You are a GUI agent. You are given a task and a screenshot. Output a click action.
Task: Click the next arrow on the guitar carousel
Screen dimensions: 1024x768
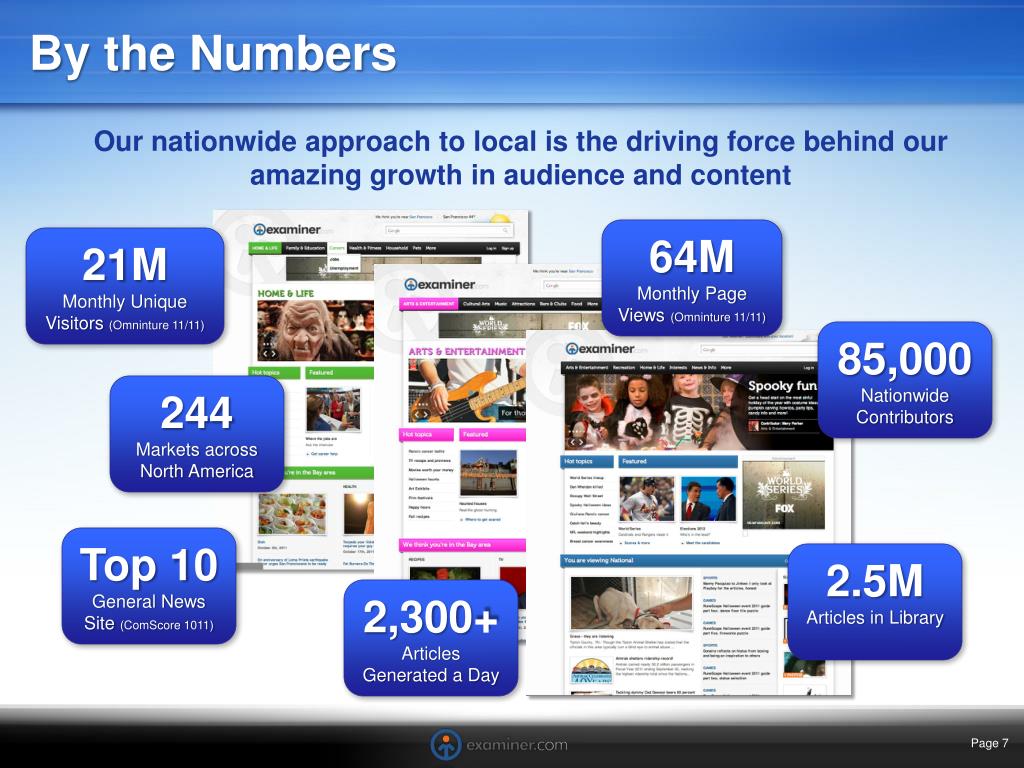(x=426, y=414)
